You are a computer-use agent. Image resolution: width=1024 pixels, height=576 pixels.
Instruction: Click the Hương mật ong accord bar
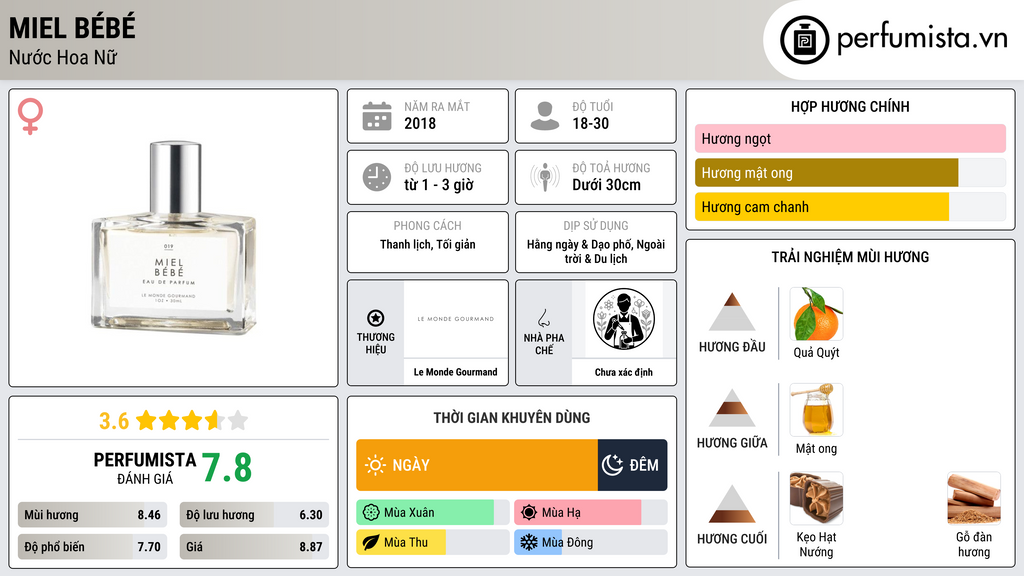tap(850, 172)
